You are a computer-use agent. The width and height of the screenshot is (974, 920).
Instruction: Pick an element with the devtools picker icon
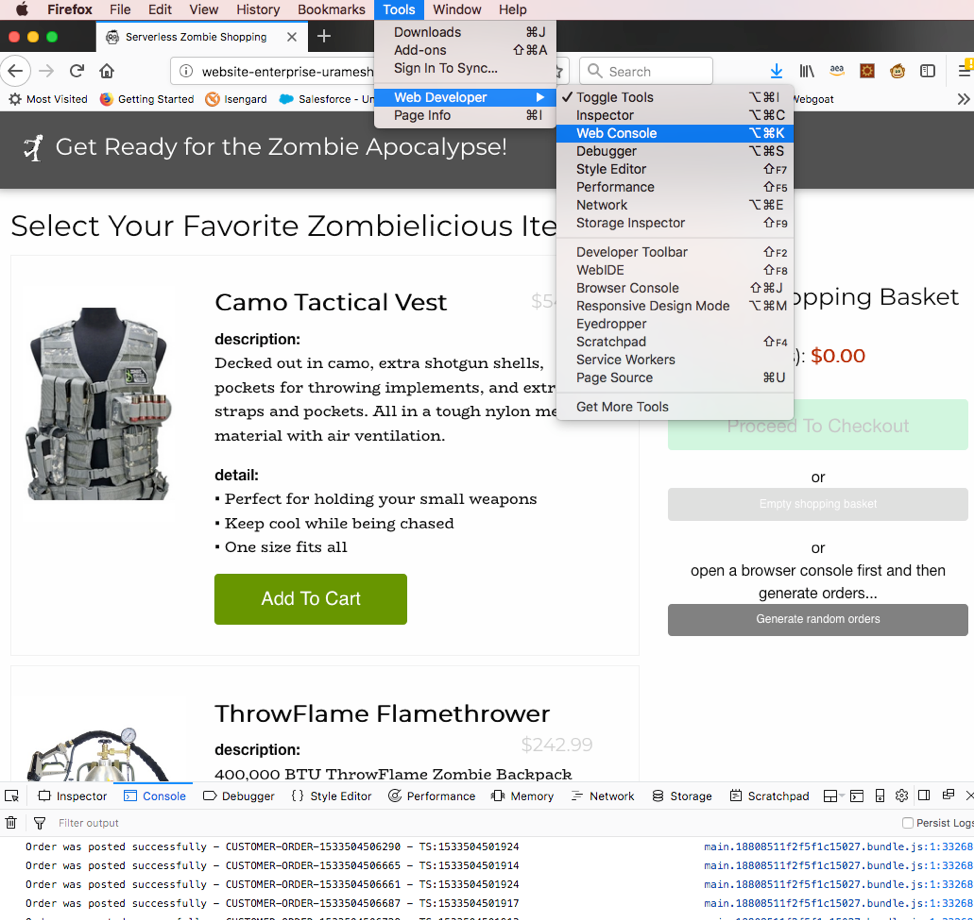pos(11,796)
